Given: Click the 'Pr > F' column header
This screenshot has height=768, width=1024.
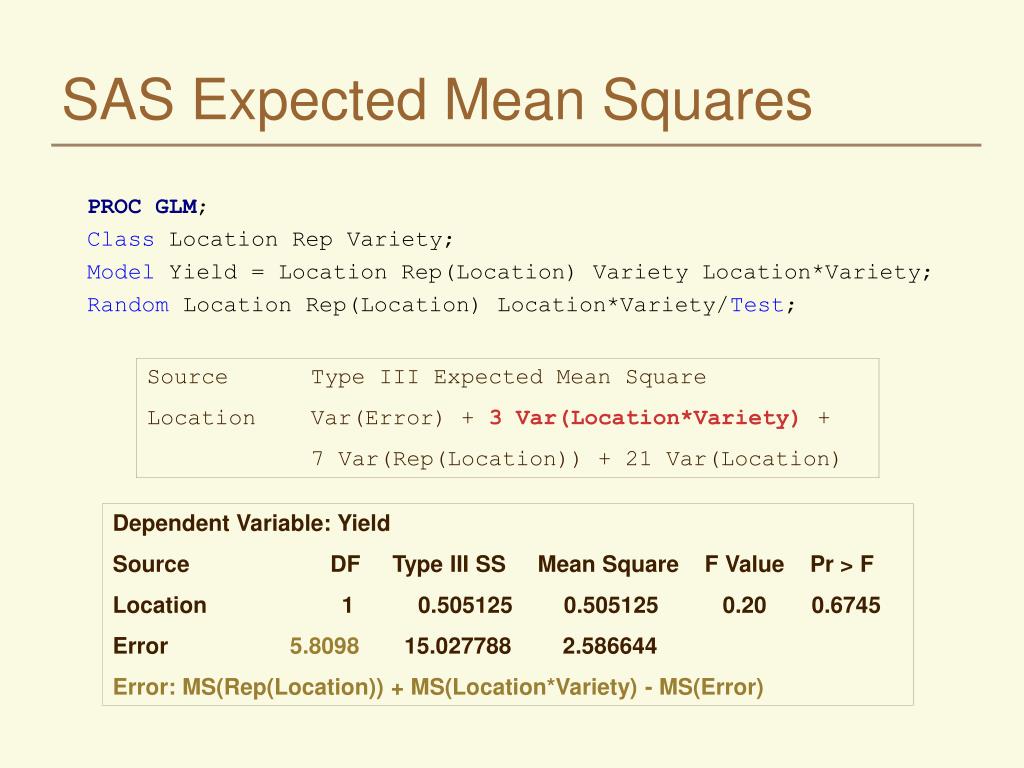Looking at the screenshot, I should [842, 564].
